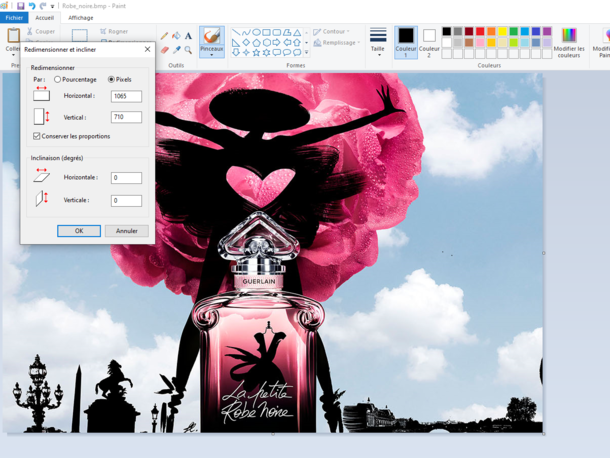This screenshot has height=458, width=610.
Task: Expand the shapes gallery more arrow
Action: pos(307,52)
